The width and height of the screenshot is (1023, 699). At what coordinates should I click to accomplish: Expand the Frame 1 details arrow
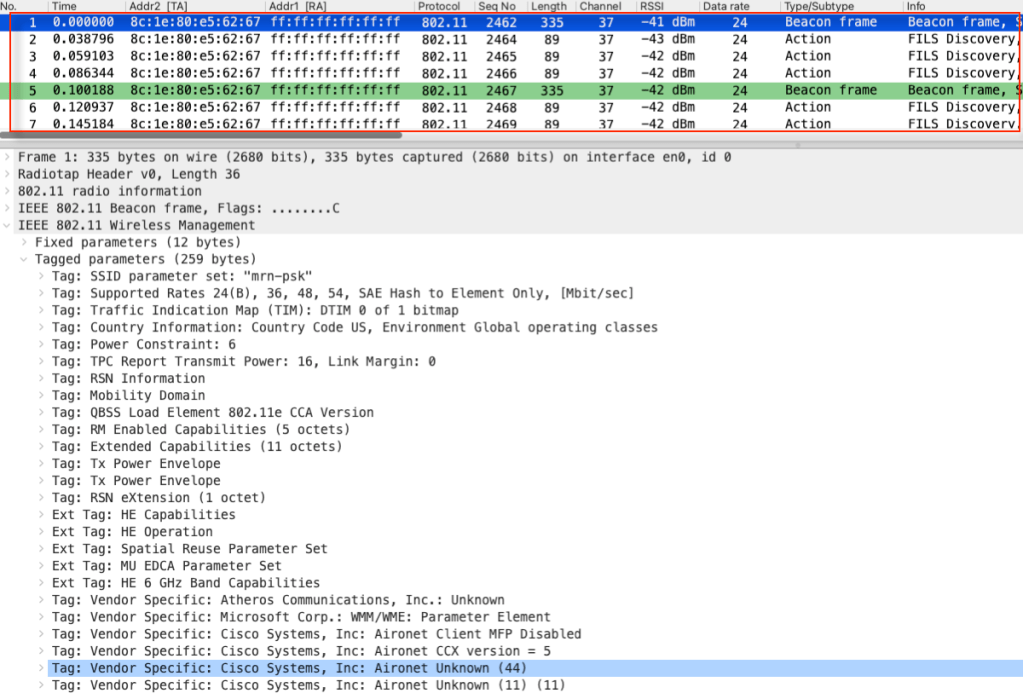coord(8,157)
